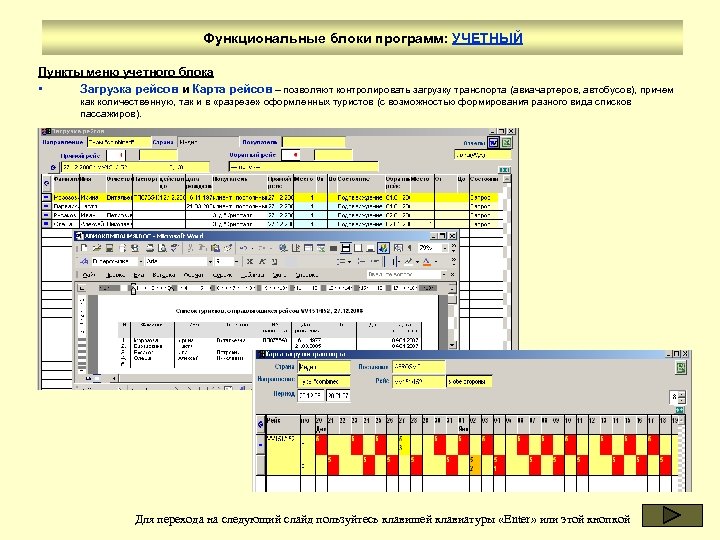Select fourth passenger row marker in grid
The height and width of the screenshot is (540, 720).
click(x=46, y=224)
